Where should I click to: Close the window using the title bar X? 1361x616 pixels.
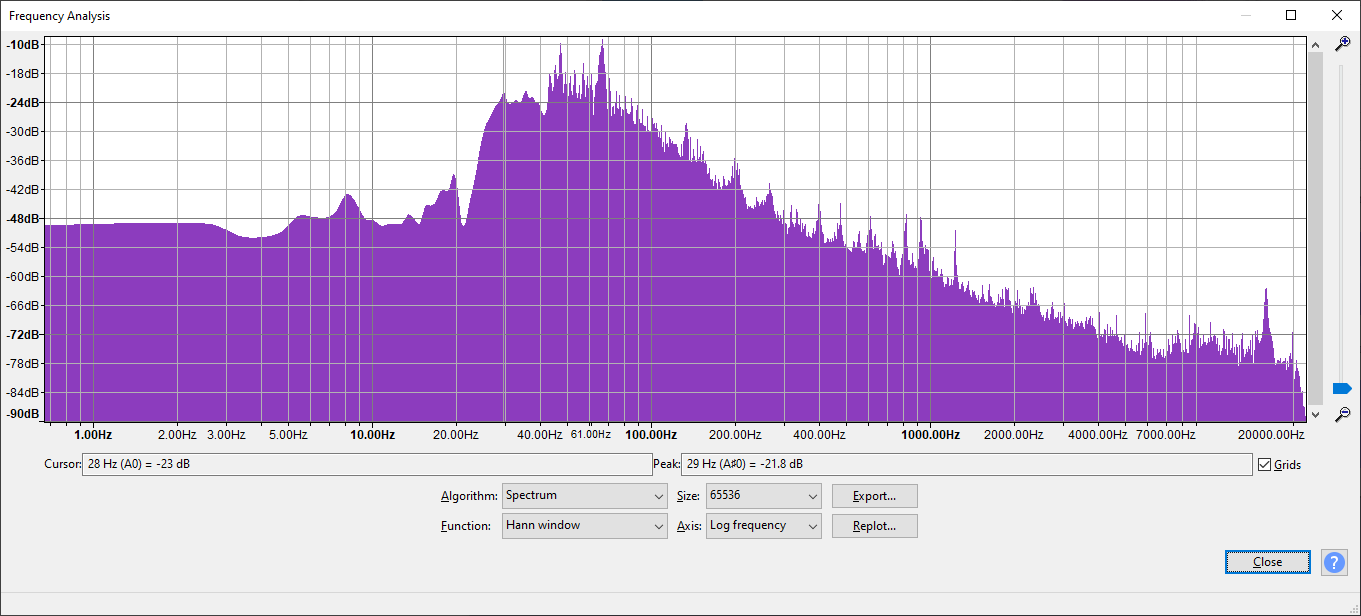point(1337,15)
